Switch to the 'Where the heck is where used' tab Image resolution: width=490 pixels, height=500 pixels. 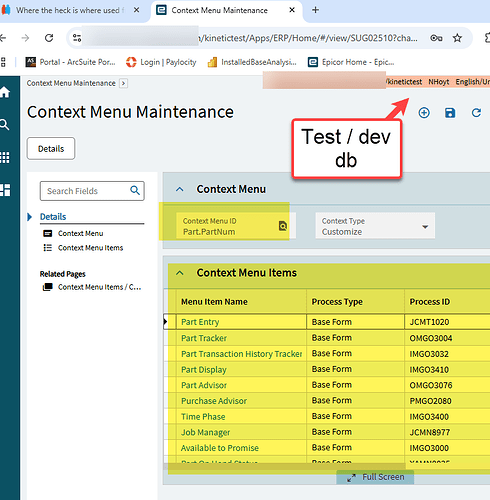[70, 10]
